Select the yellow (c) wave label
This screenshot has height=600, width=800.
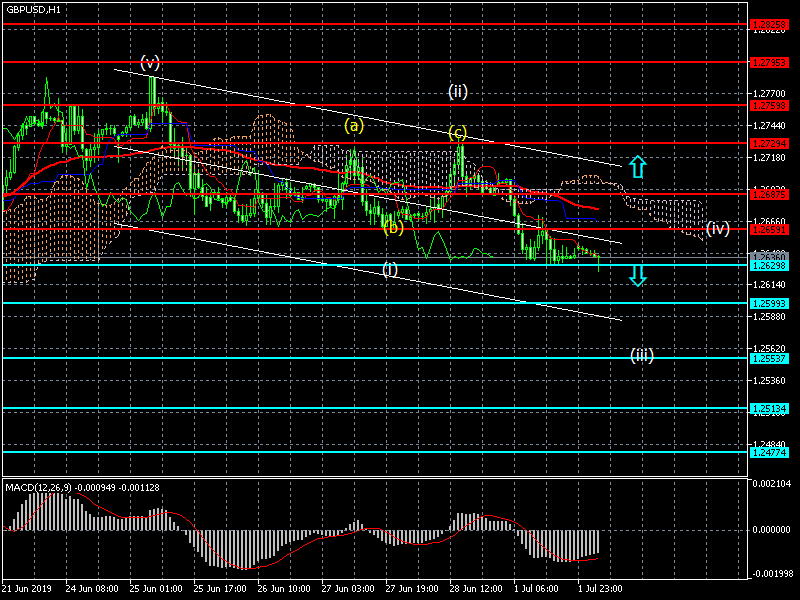coord(457,133)
